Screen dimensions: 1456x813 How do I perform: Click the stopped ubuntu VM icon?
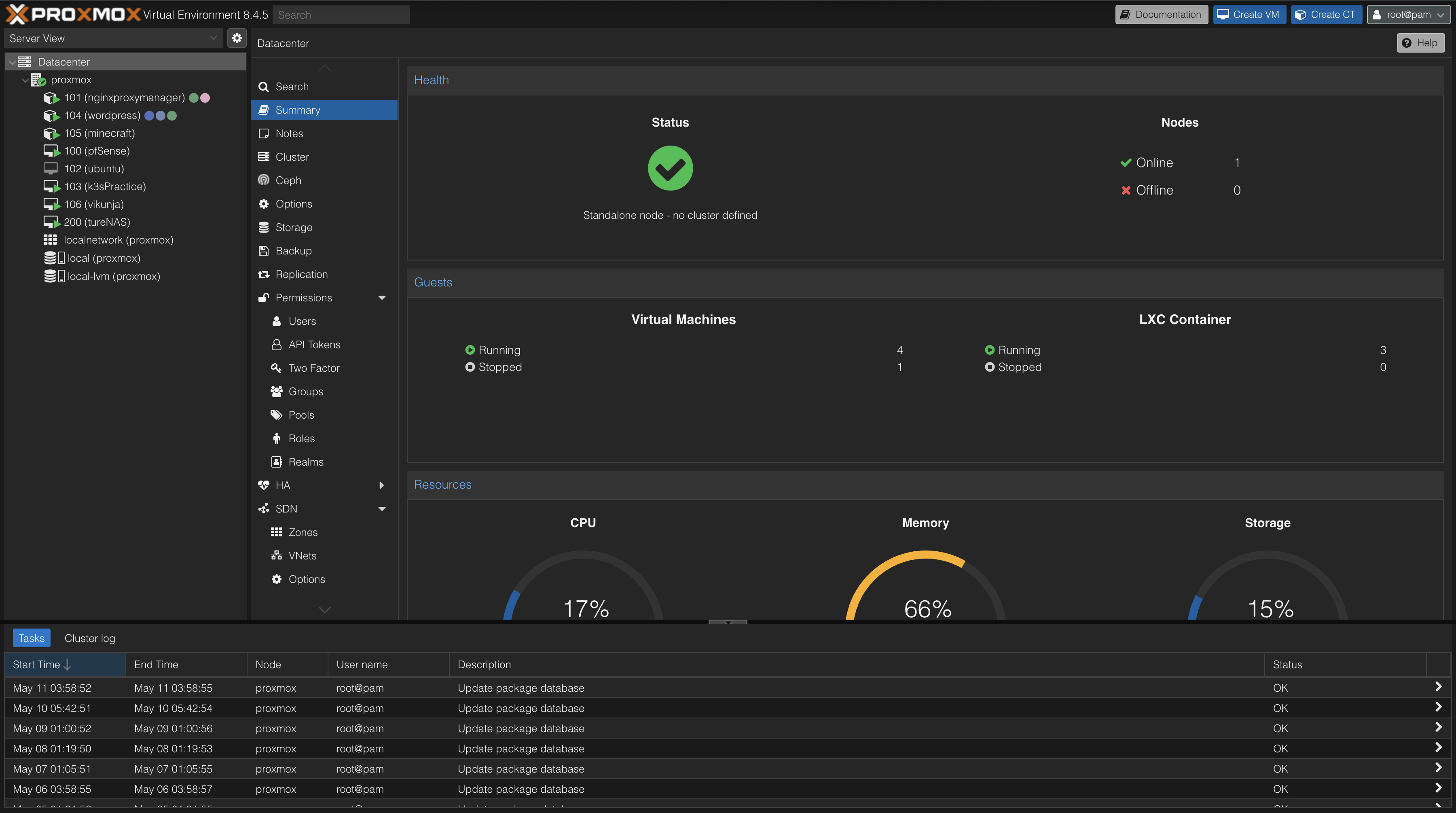51,169
